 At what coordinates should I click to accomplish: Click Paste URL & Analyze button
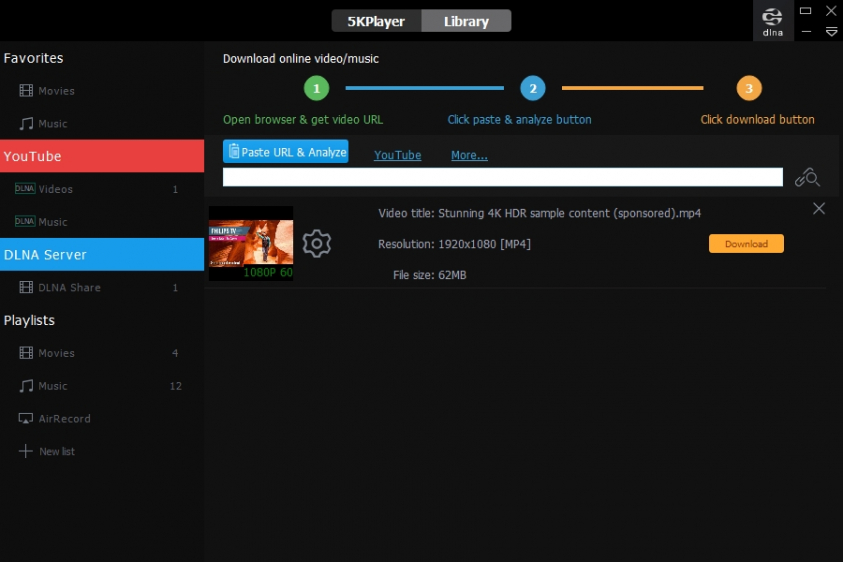point(285,152)
